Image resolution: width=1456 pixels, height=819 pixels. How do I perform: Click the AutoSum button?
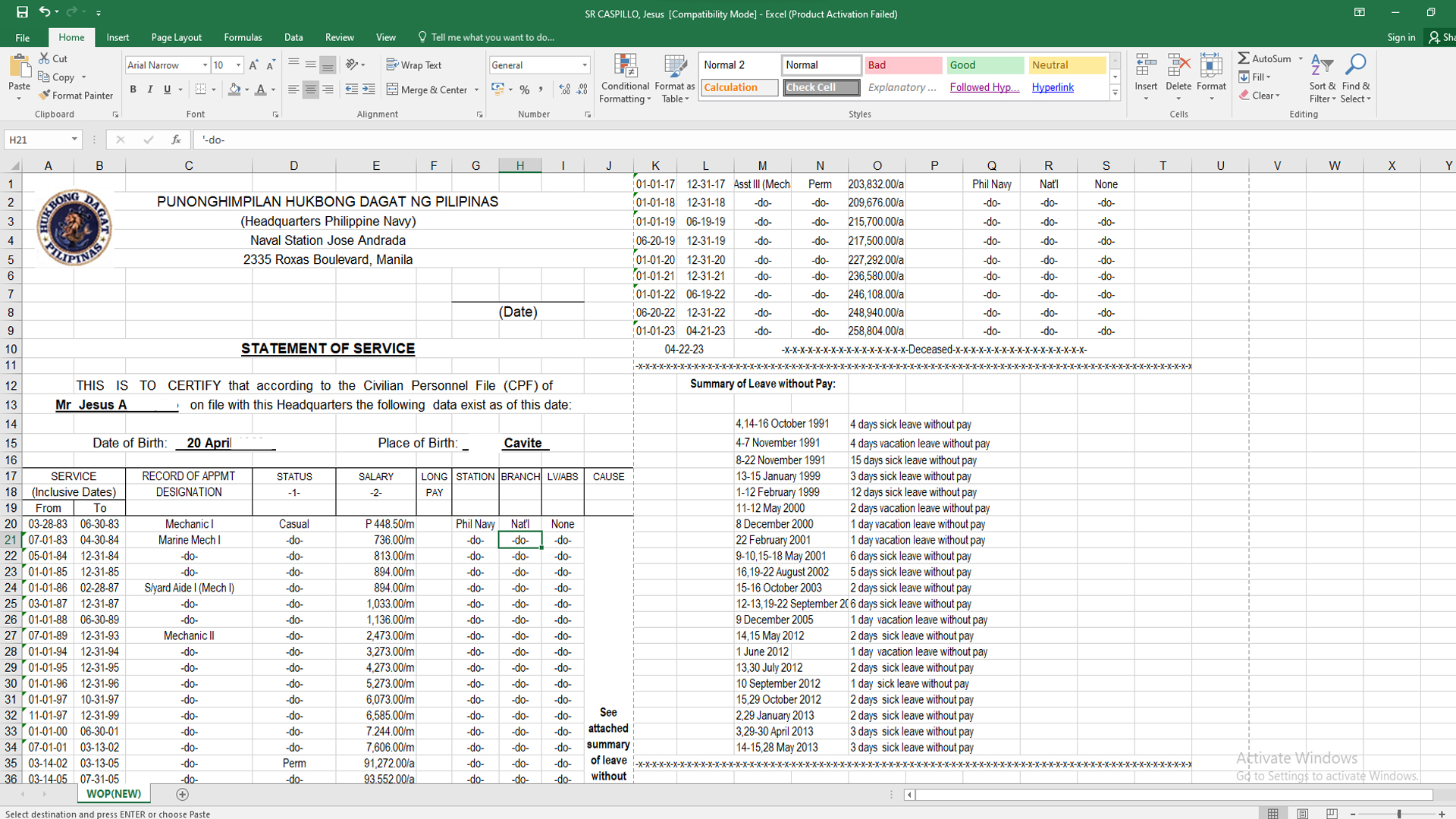(1264, 58)
